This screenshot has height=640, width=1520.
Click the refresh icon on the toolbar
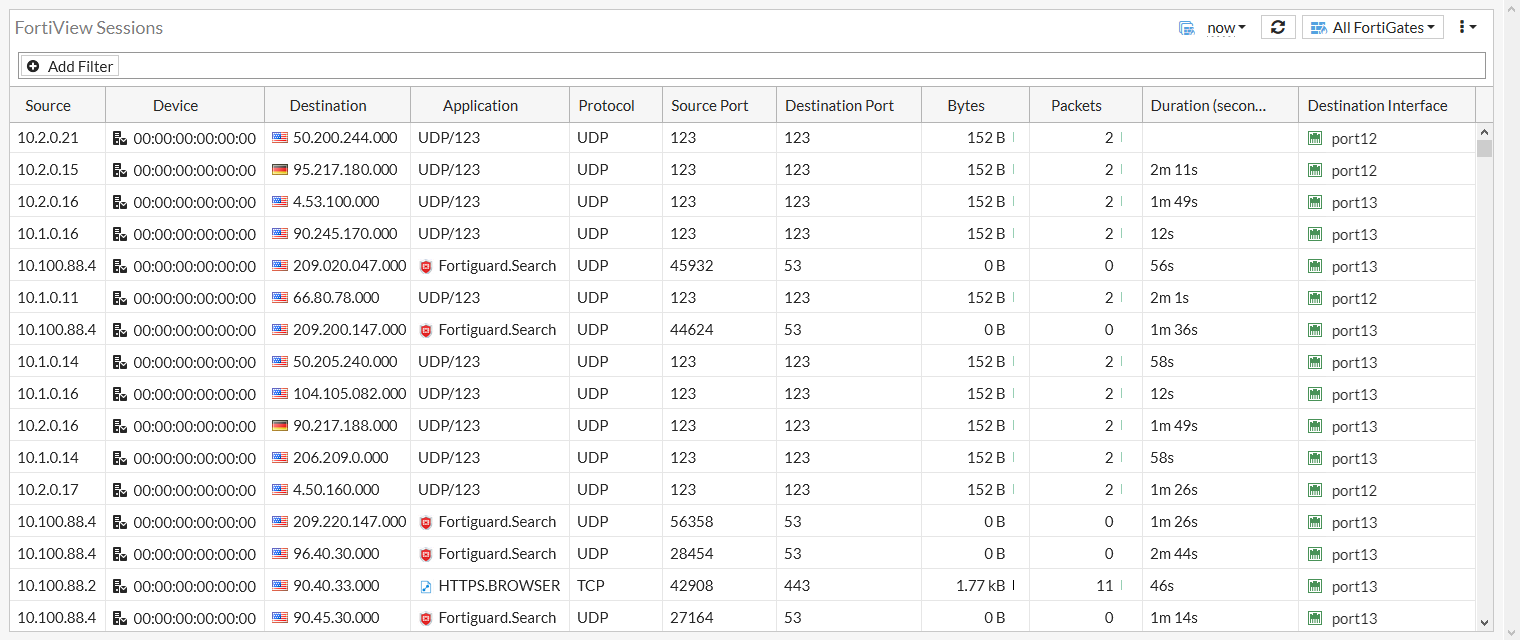tap(1278, 27)
